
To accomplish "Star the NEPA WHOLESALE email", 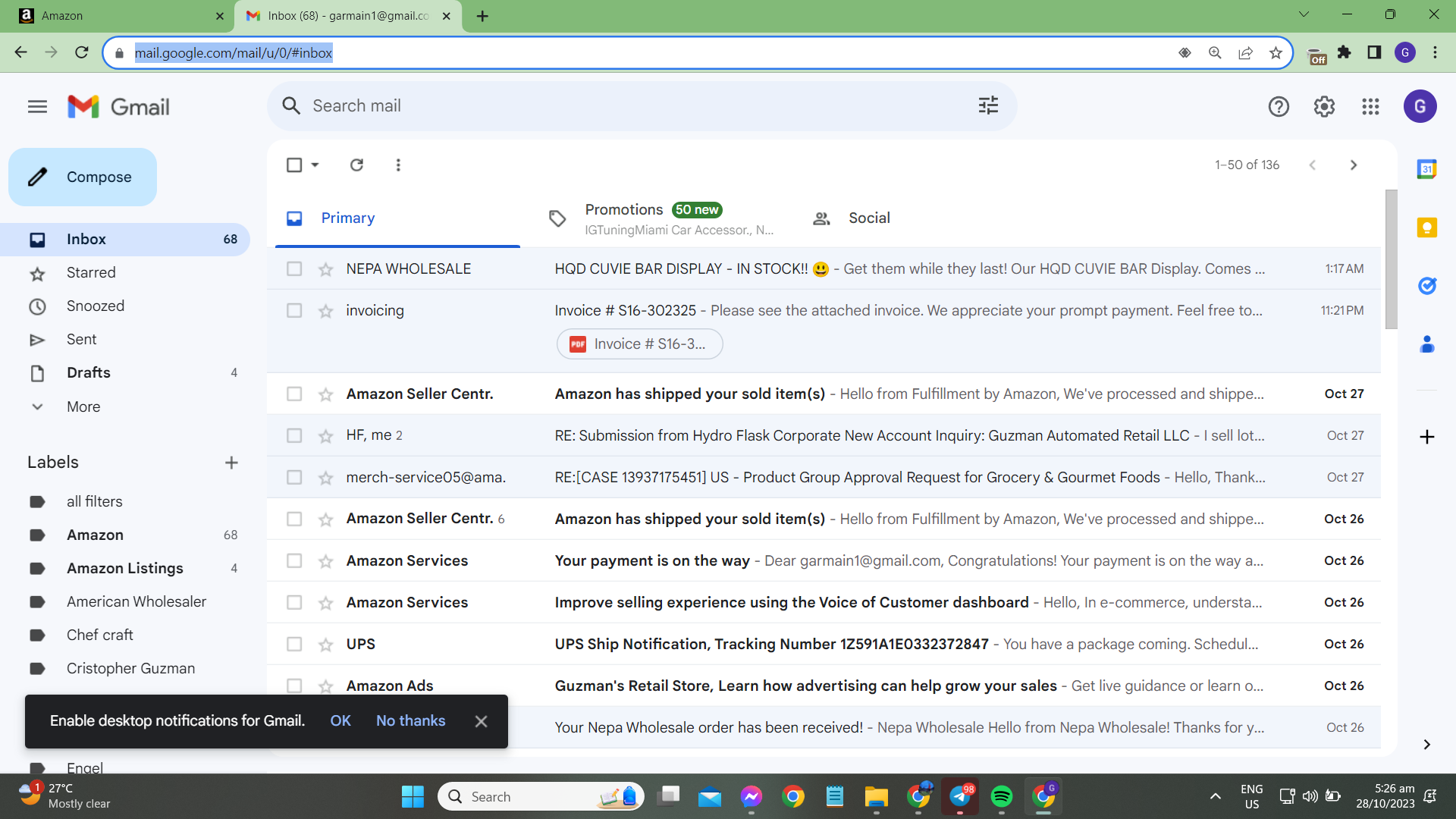I will point(325,269).
